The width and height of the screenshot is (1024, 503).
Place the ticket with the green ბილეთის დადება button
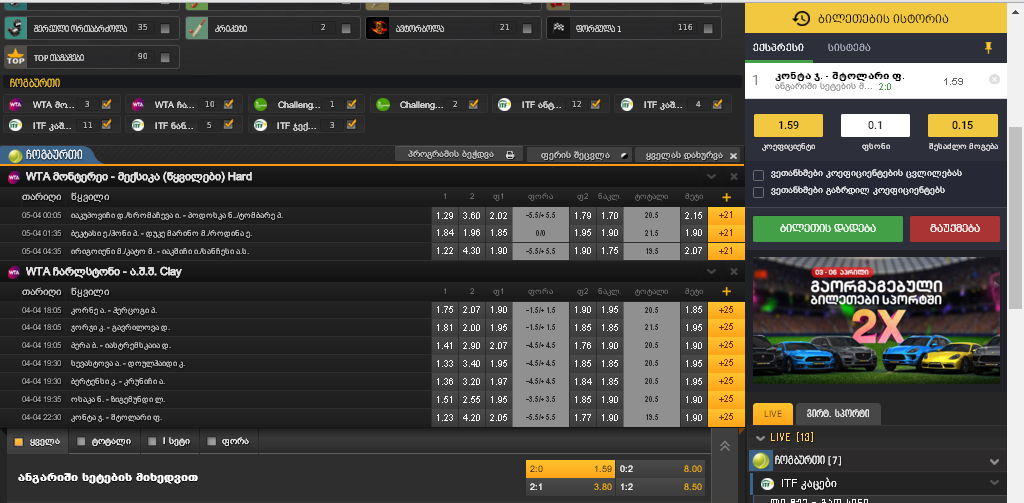827,229
